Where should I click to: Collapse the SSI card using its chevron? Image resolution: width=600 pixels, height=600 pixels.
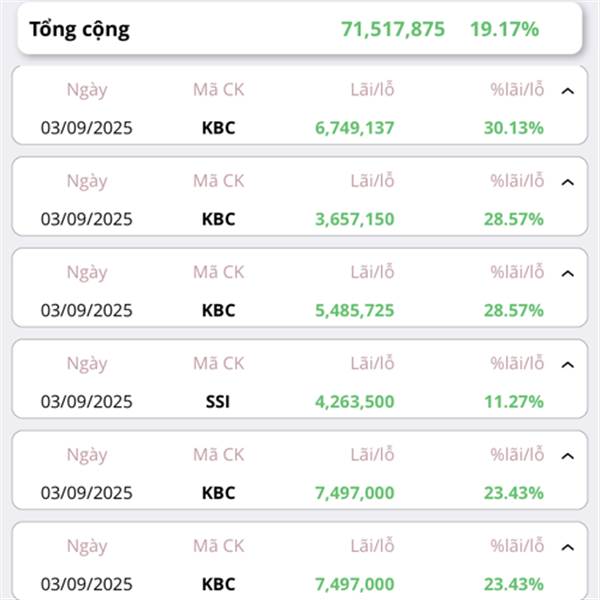coord(567,365)
